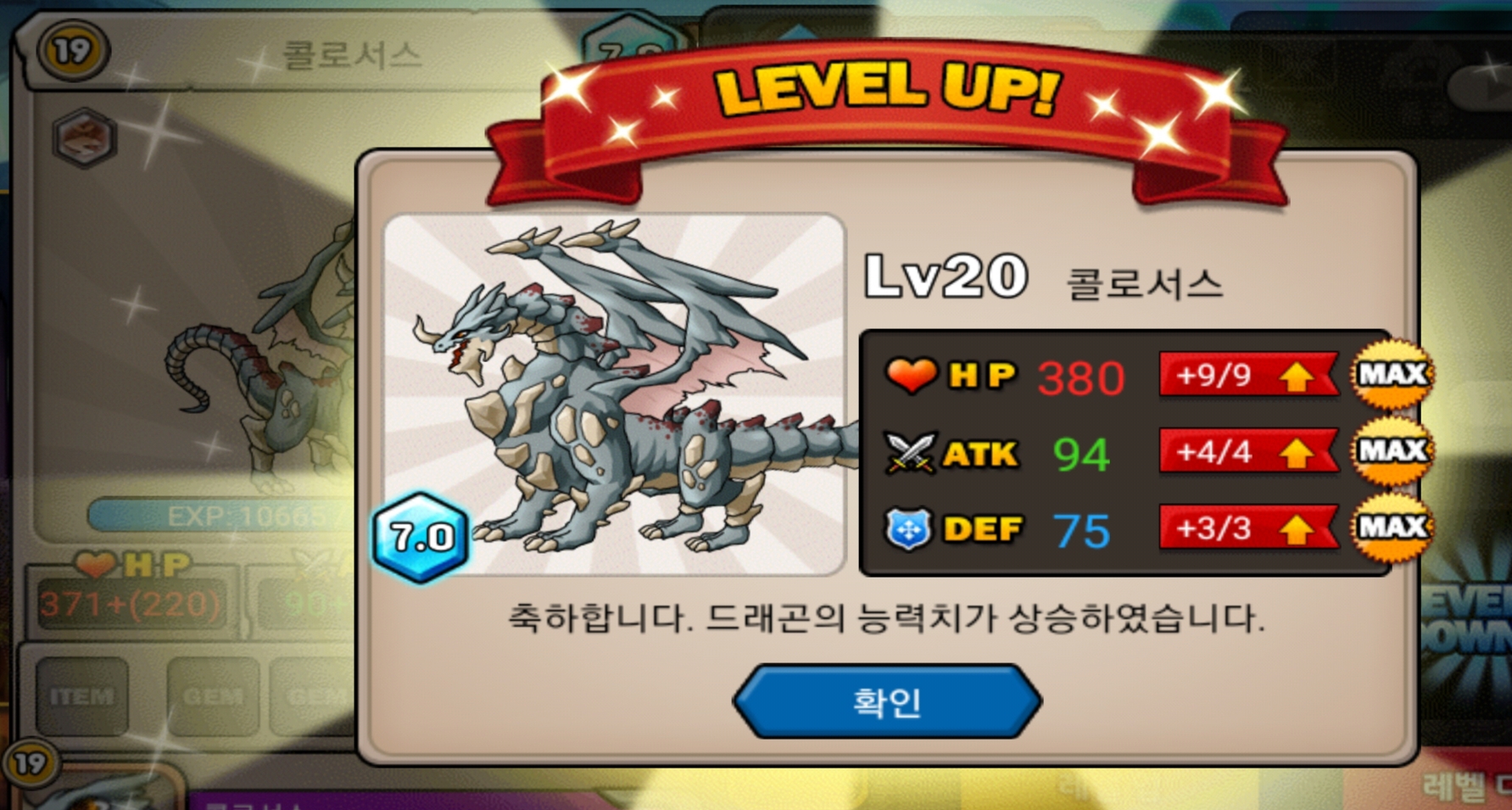The height and width of the screenshot is (810, 1512).
Task: Open the first GEM slot
Action: pos(213,696)
